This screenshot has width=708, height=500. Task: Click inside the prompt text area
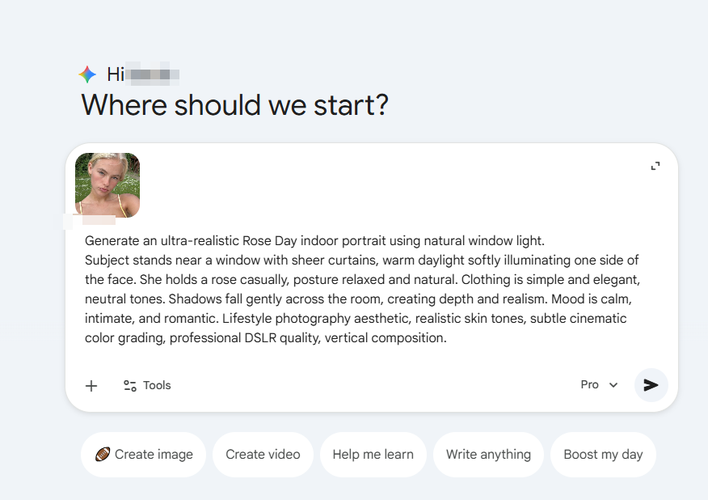click(360, 290)
